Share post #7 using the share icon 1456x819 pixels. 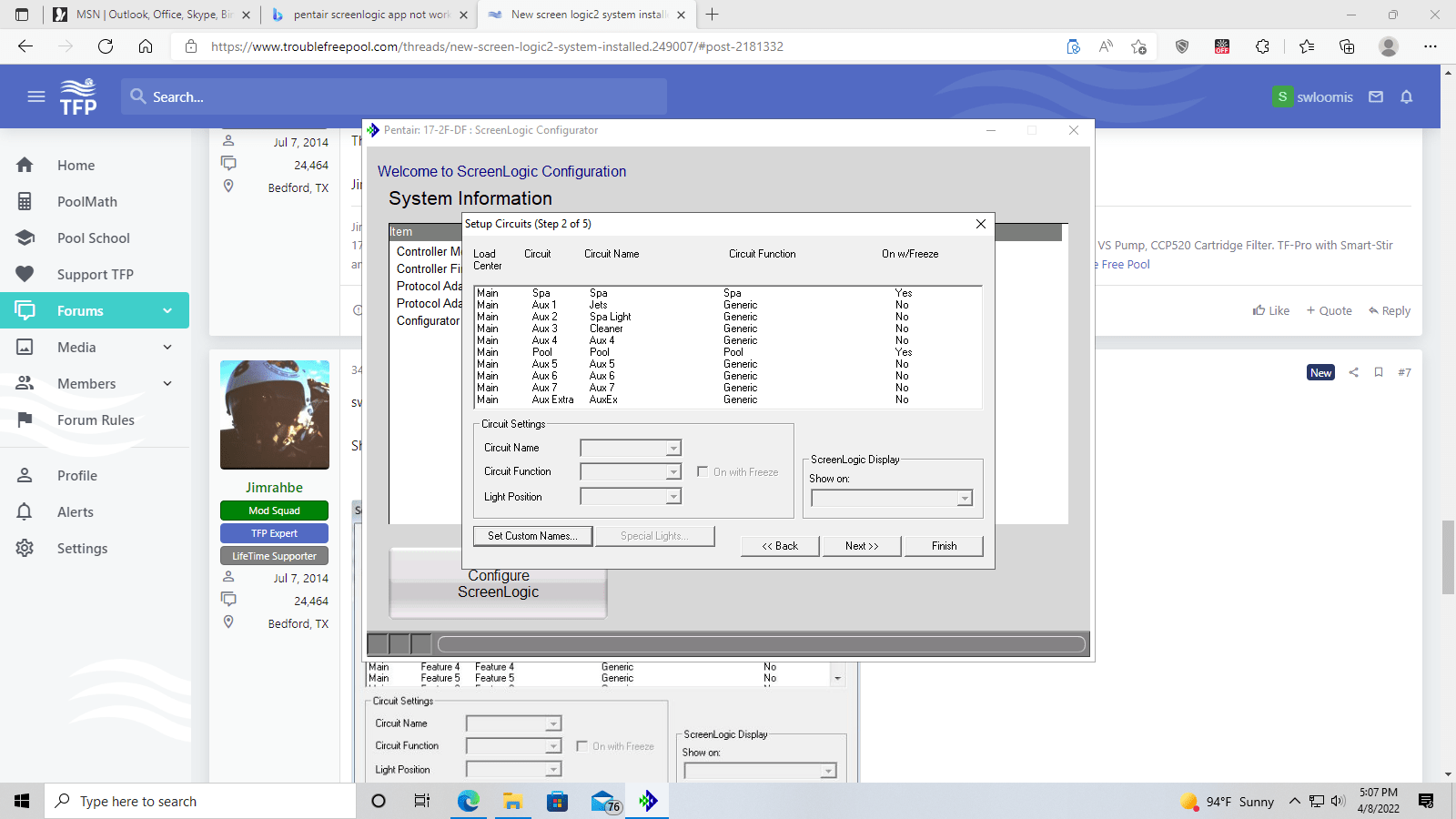[x=1354, y=372]
